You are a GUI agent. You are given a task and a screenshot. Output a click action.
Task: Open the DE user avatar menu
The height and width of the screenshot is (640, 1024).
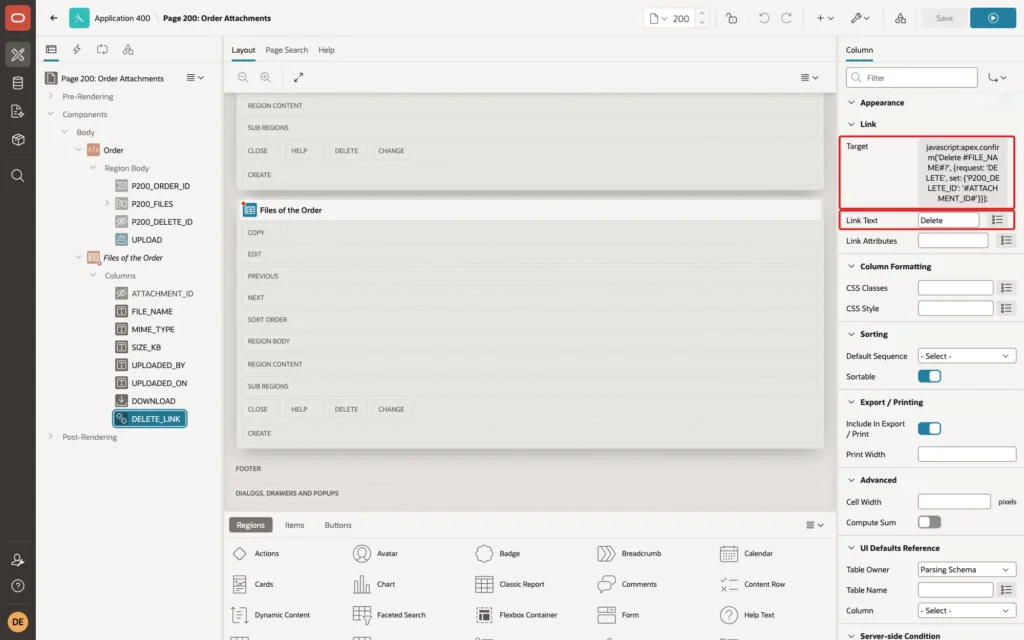pos(18,622)
